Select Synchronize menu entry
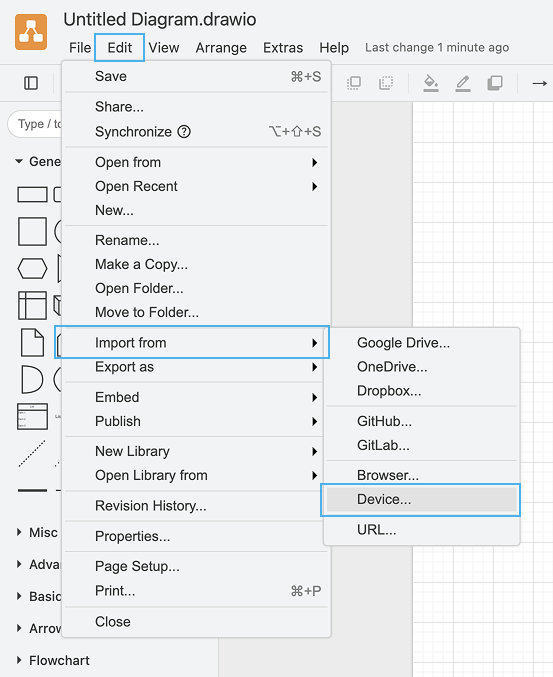The image size is (553, 677). (x=196, y=132)
